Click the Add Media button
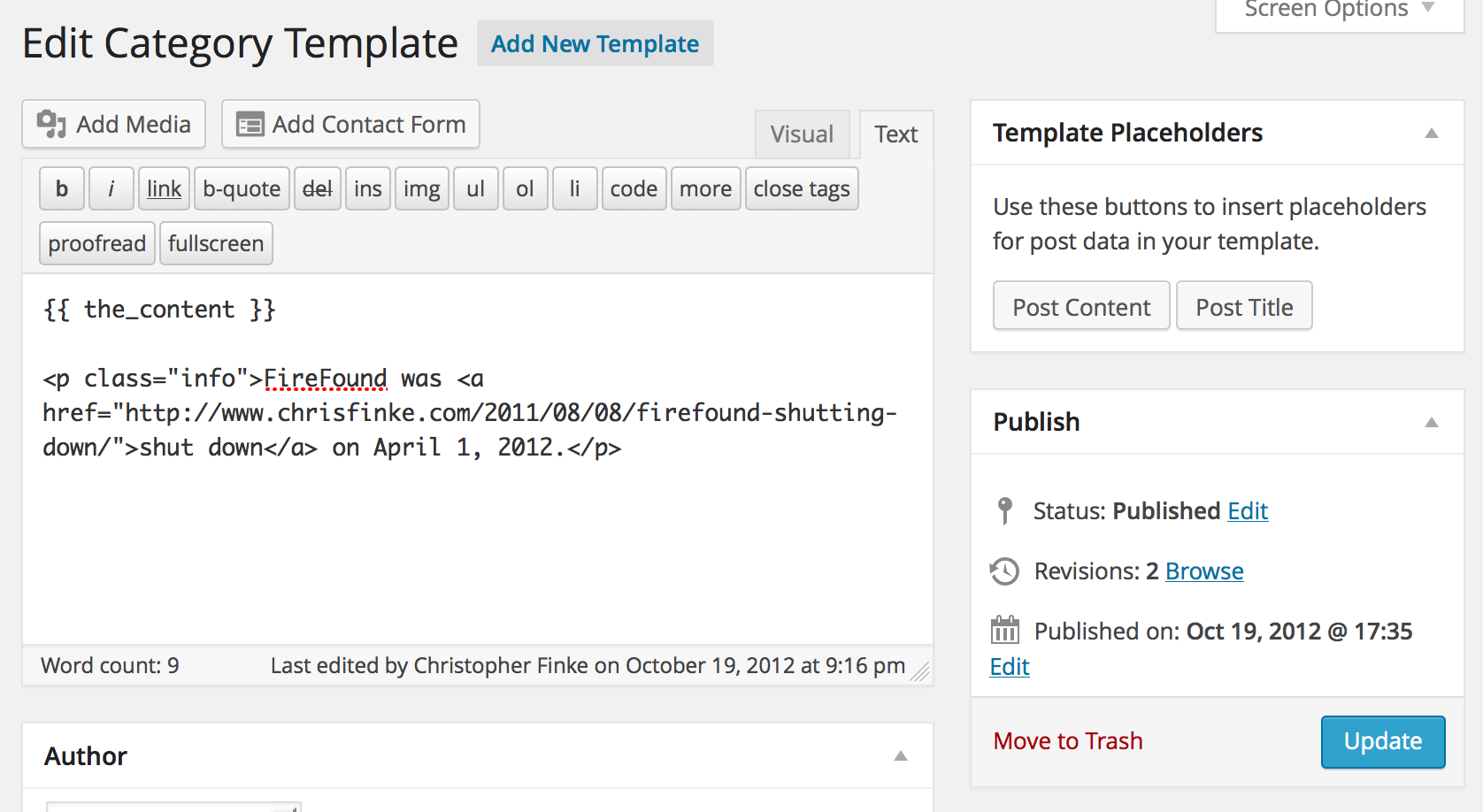The width and height of the screenshot is (1483, 812). (113, 124)
